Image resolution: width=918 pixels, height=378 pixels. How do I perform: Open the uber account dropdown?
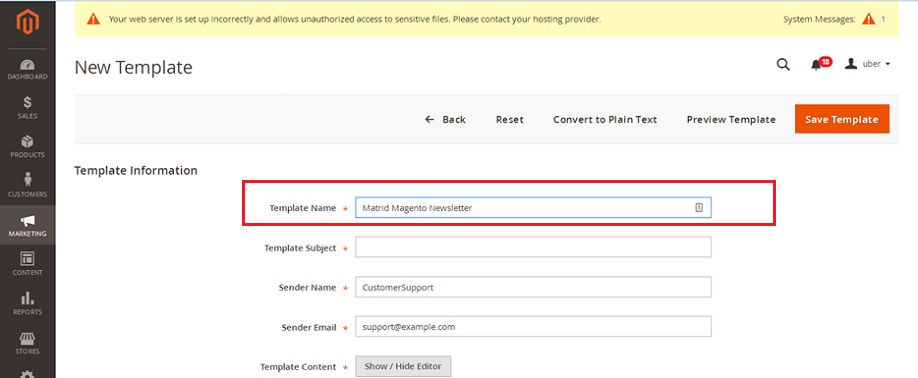click(x=867, y=64)
